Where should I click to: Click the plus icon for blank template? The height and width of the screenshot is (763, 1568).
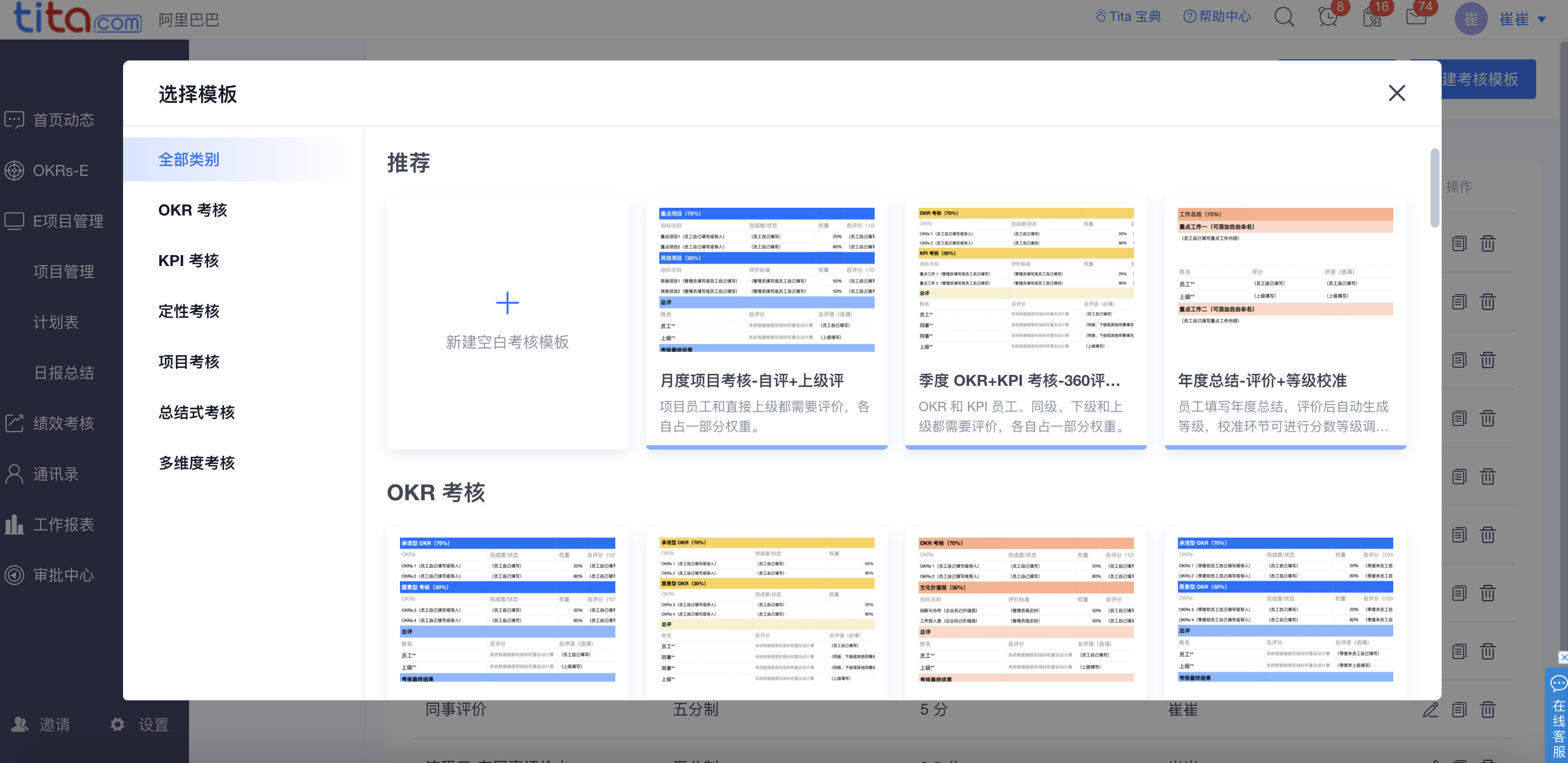coord(507,303)
